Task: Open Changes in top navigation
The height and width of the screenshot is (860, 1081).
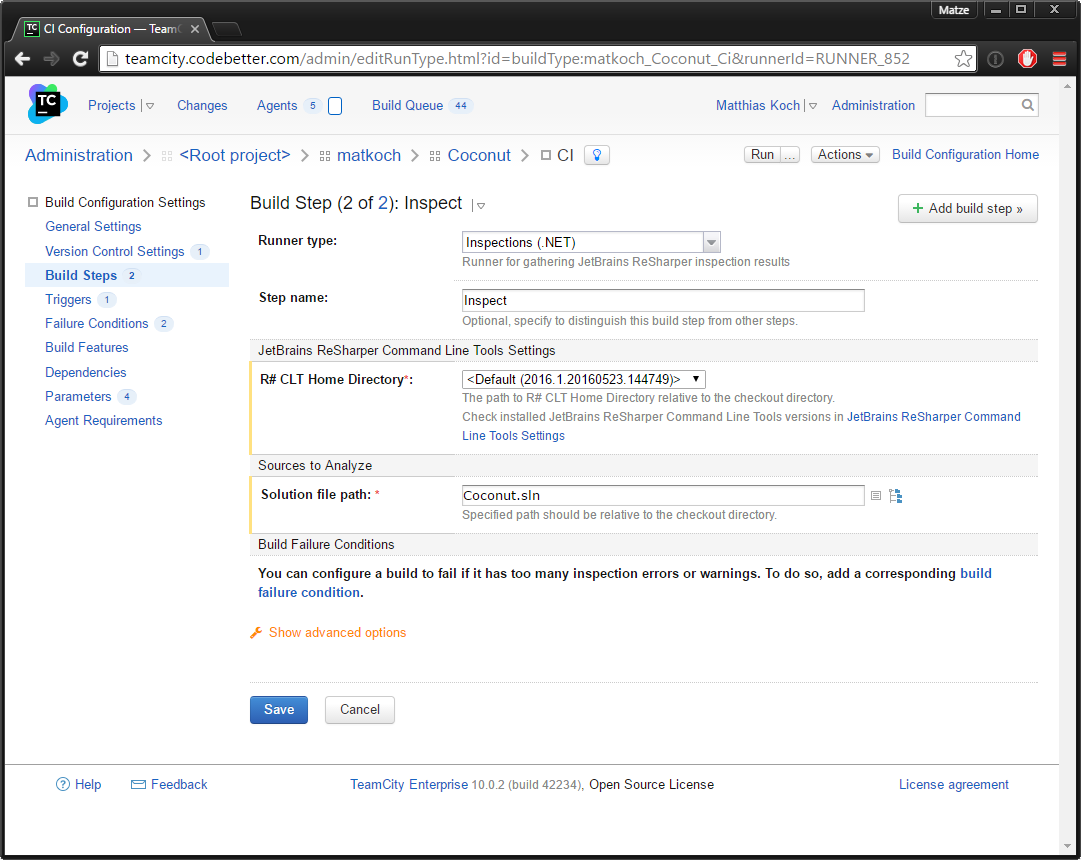Action: pos(202,106)
